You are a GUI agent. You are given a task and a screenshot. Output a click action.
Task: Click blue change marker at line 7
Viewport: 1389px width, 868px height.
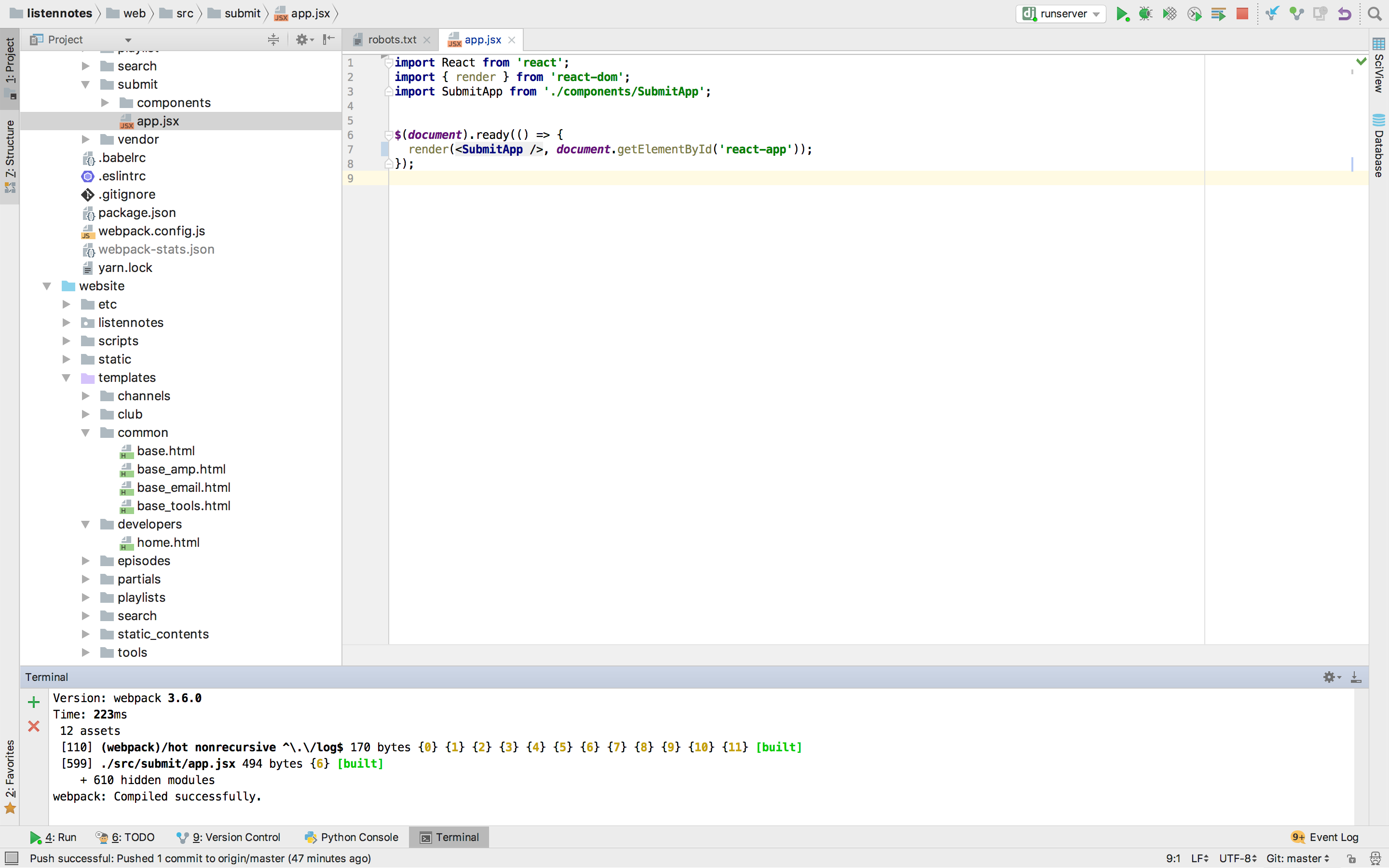[x=384, y=150]
